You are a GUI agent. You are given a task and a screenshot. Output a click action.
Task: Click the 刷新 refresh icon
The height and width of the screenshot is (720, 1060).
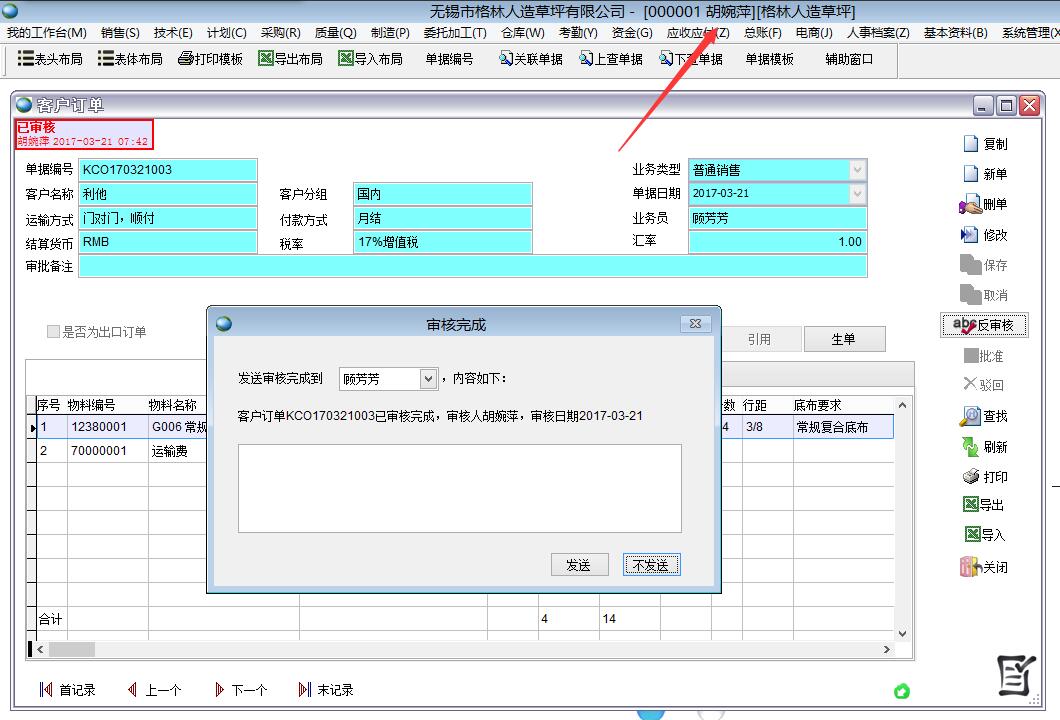click(x=970, y=446)
